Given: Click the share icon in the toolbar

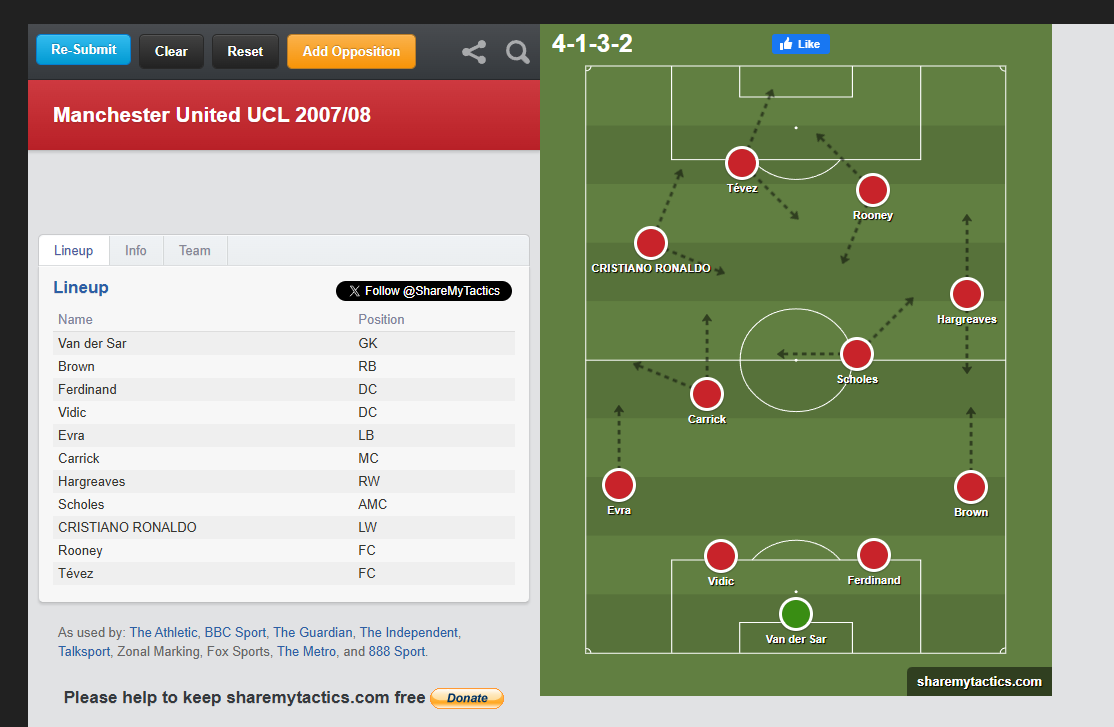Looking at the screenshot, I should (474, 52).
